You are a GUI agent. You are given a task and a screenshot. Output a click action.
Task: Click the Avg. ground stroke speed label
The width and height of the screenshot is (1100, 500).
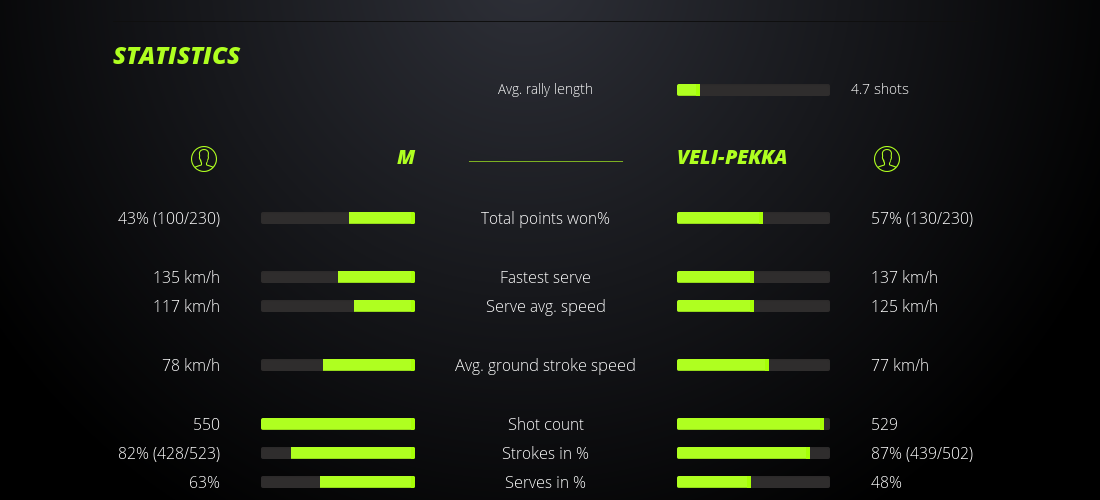(x=545, y=365)
